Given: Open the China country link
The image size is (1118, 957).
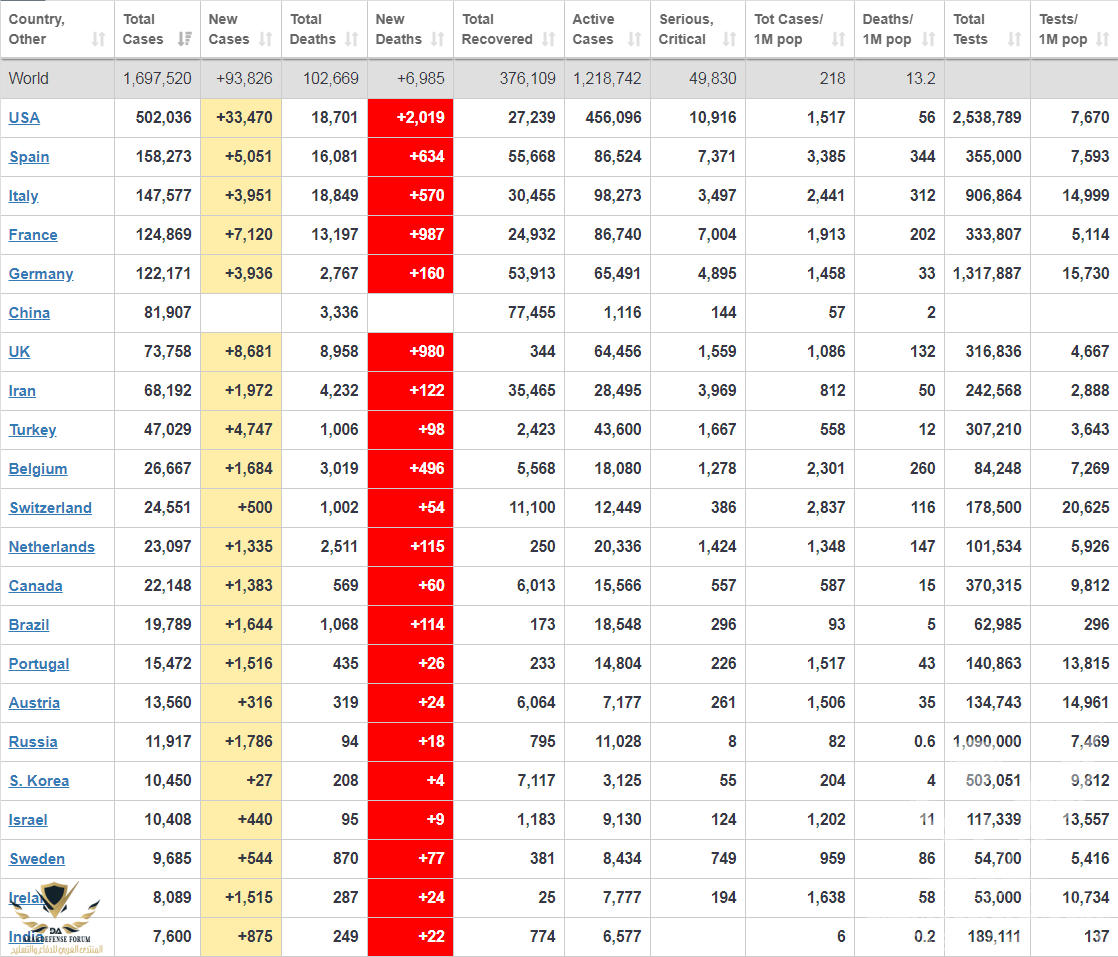Looking at the screenshot, I should click(29, 313).
